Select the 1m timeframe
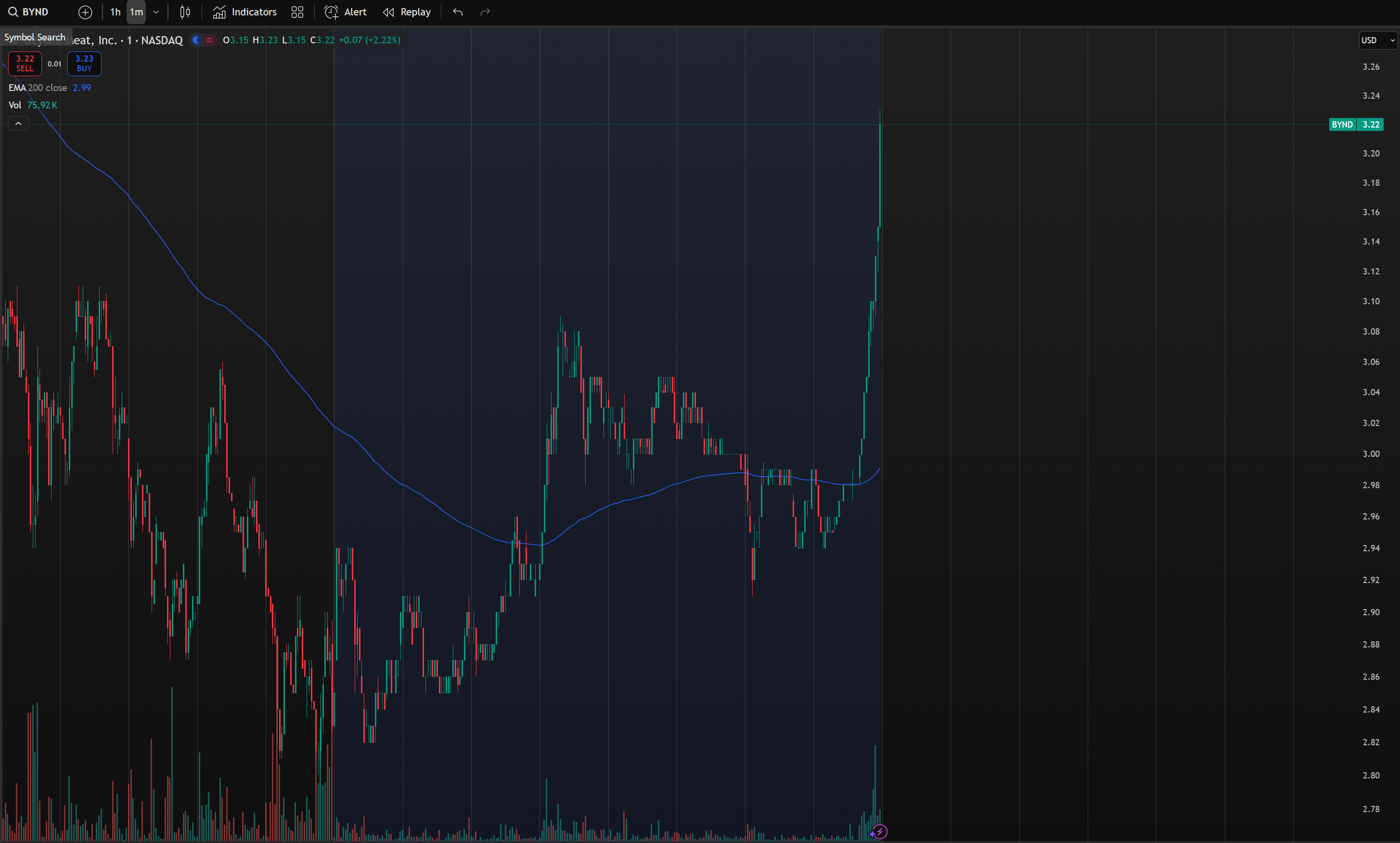This screenshot has height=843, width=1400. pyautogui.click(x=136, y=12)
